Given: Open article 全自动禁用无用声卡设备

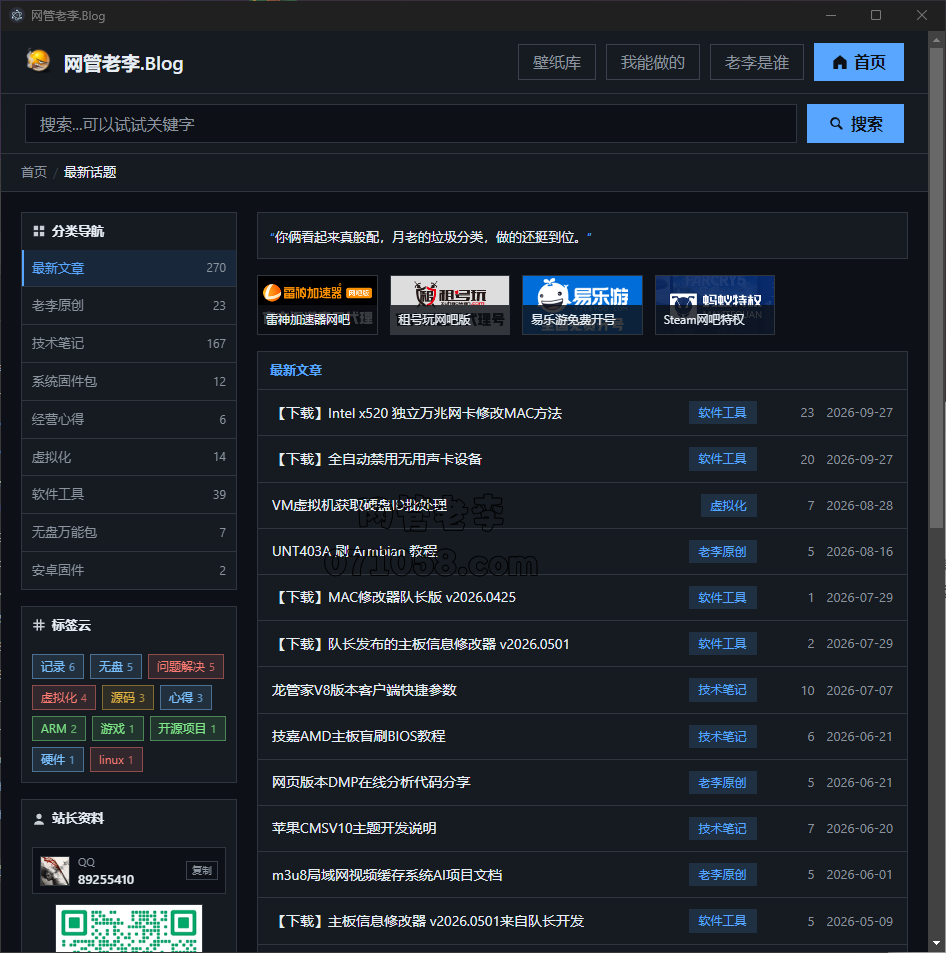Looking at the screenshot, I should (x=377, y=459).
